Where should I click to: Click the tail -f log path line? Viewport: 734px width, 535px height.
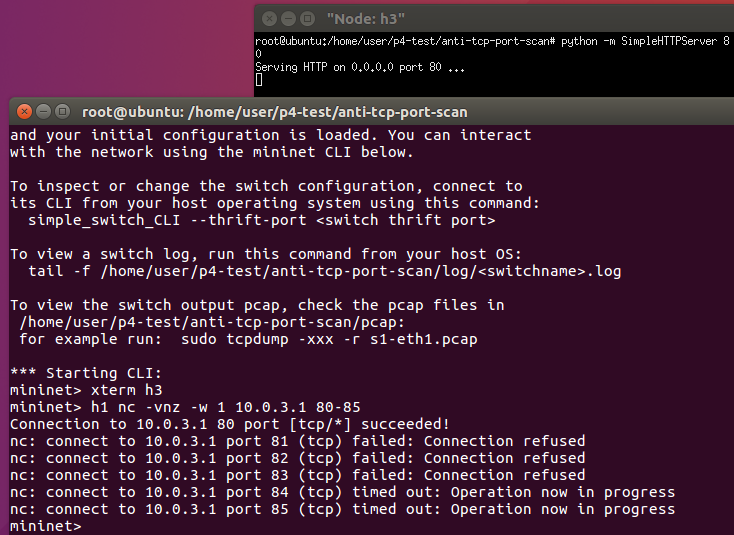pos(325,271)
